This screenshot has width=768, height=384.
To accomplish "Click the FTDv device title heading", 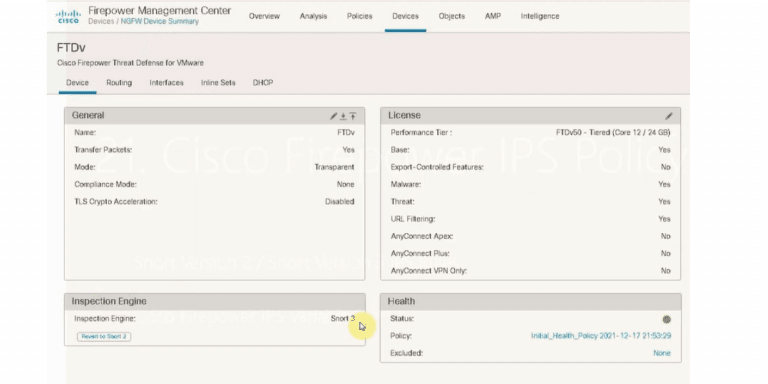I will pos(72,48).
